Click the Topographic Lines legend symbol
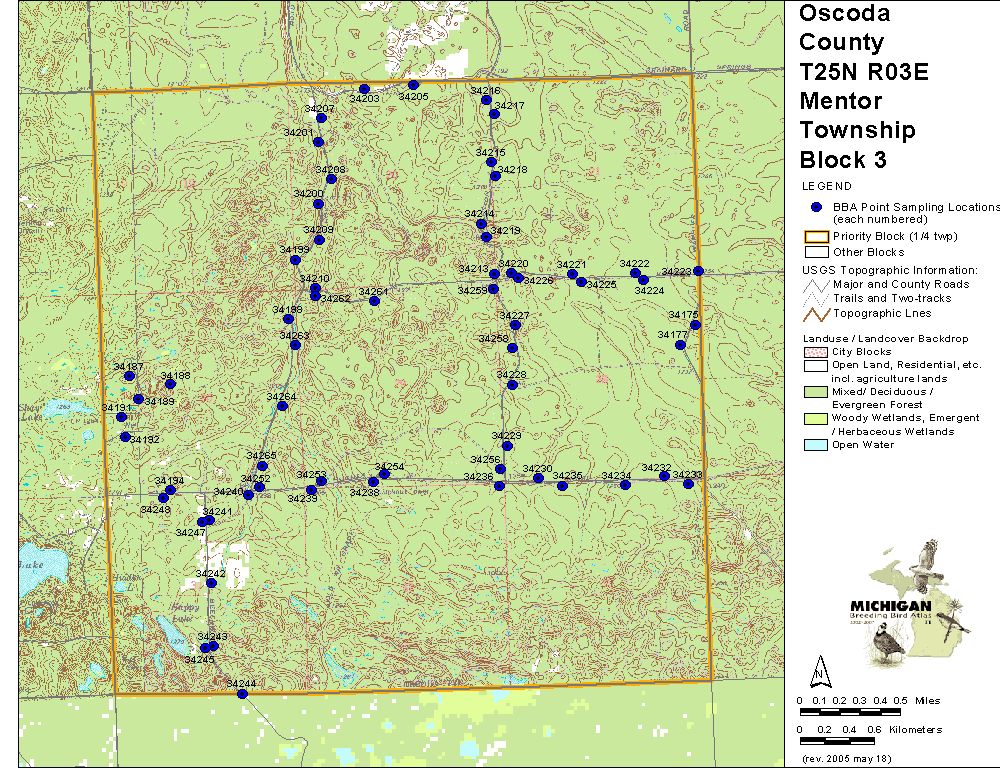Viewport: 1000px width, 768px height. [814, 314]
